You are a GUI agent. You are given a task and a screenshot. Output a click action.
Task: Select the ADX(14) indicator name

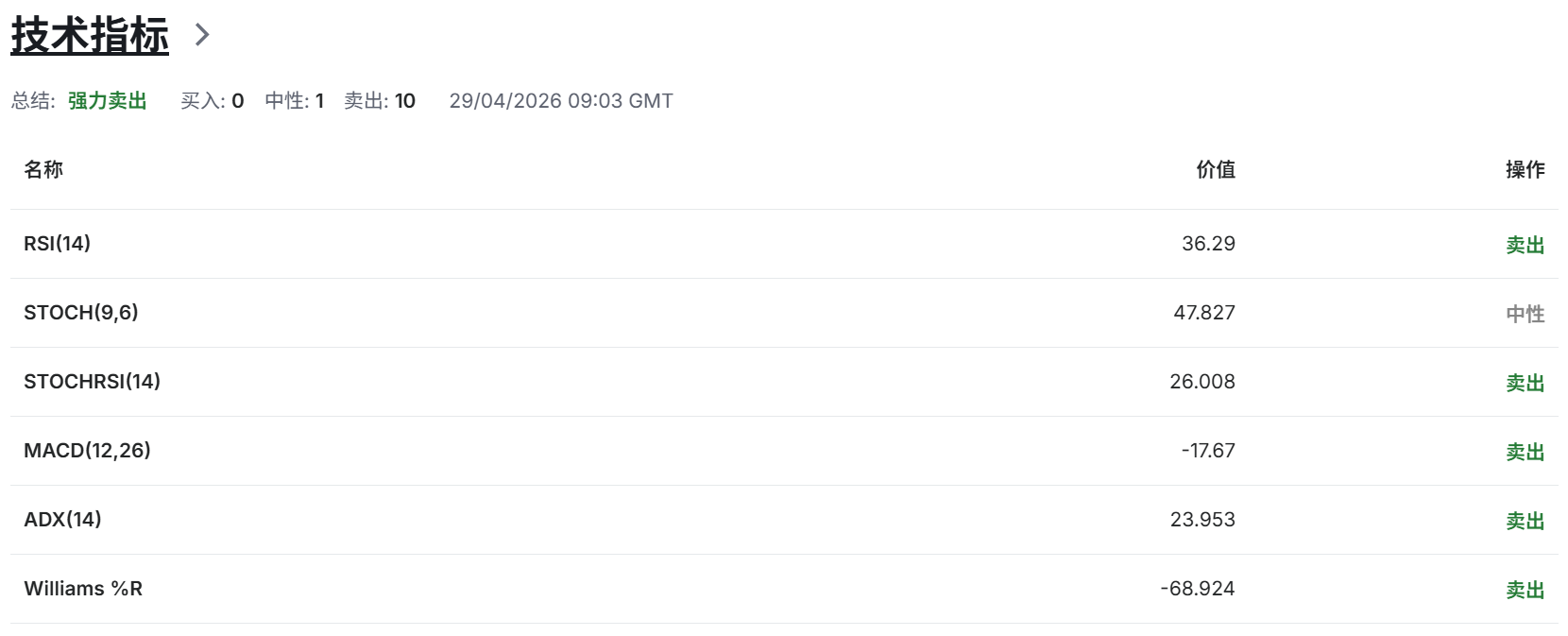coord(63,520)
